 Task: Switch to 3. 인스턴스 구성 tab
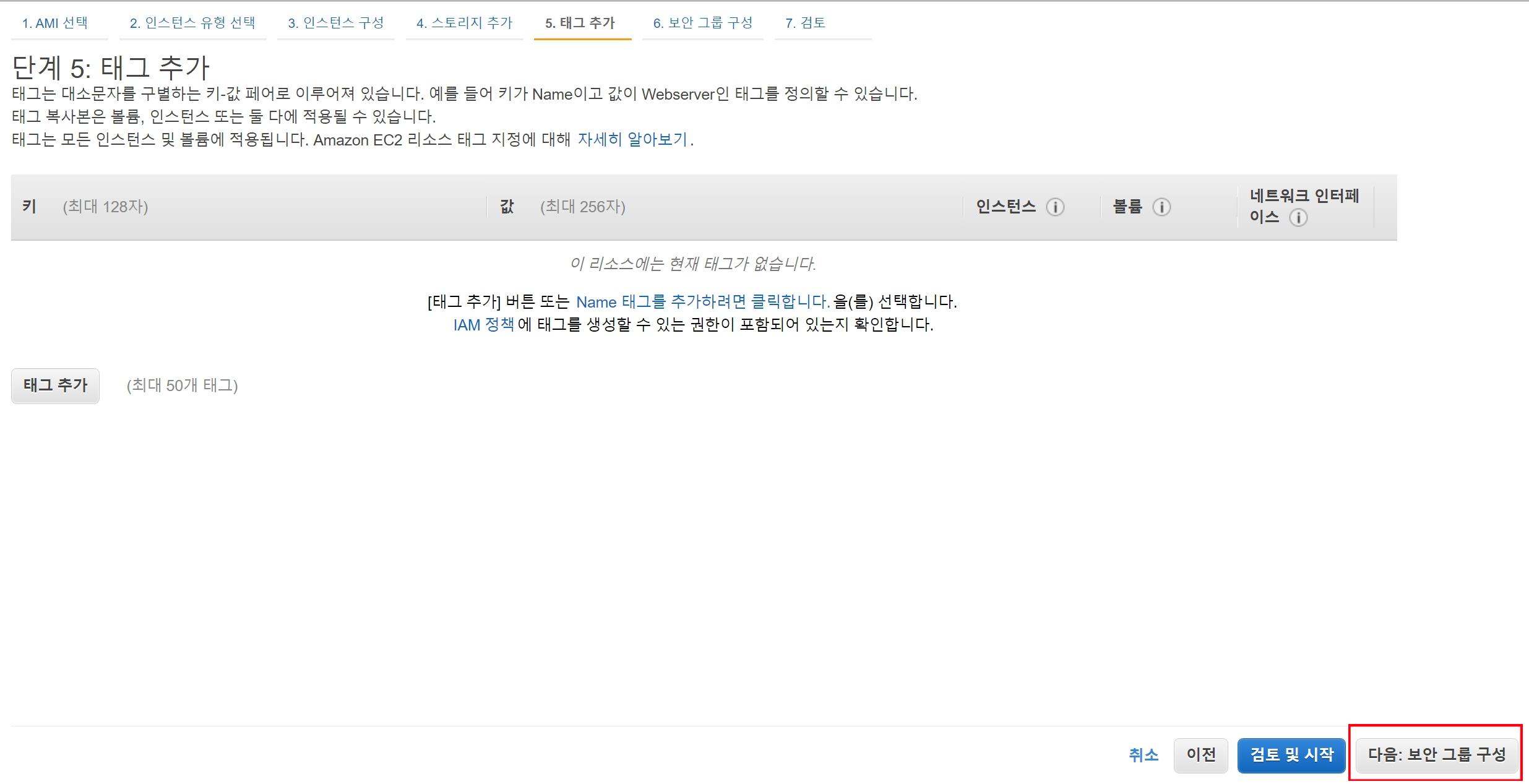(335, 23)
